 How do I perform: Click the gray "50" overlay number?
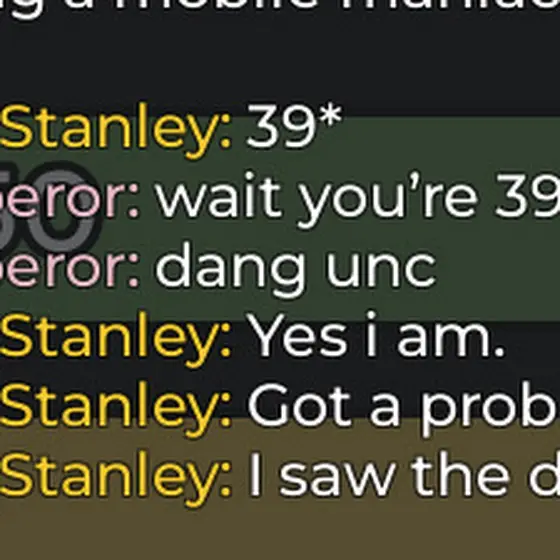[48, 207]
